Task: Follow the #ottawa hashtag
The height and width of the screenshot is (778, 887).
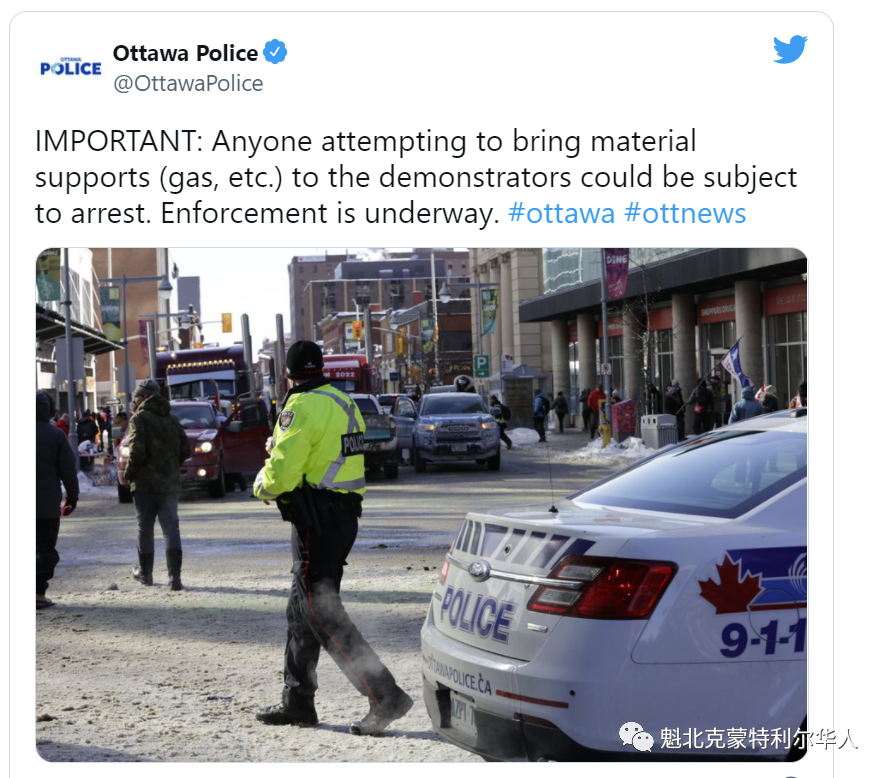Action: tap(561, 213)
